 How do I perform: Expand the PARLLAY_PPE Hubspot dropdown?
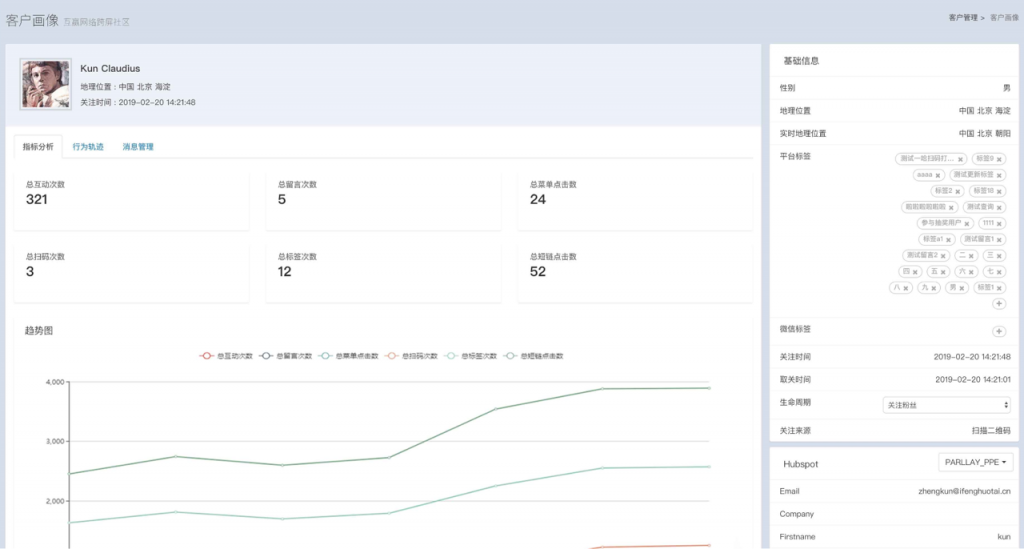(976, 462)
